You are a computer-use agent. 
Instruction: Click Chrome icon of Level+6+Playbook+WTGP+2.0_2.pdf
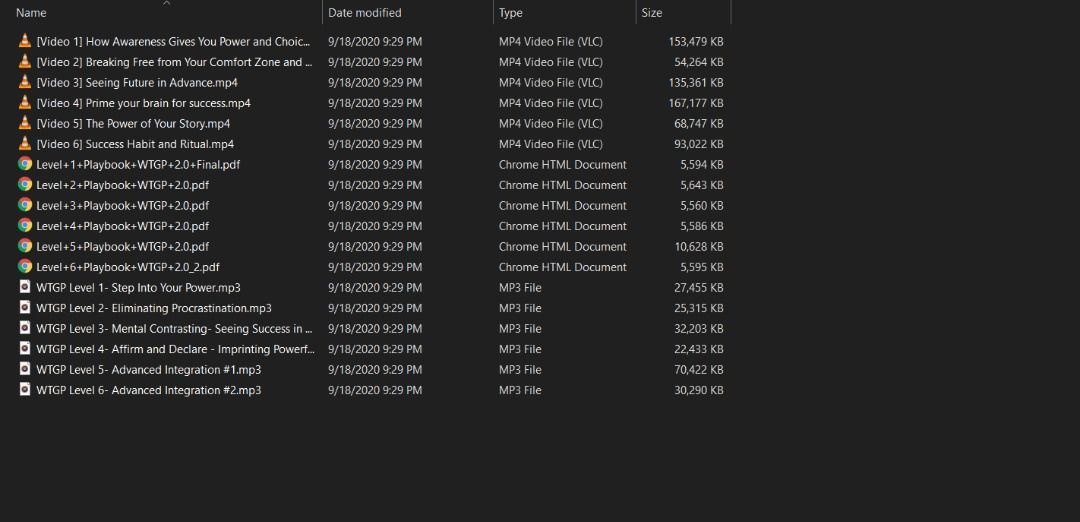25,267
